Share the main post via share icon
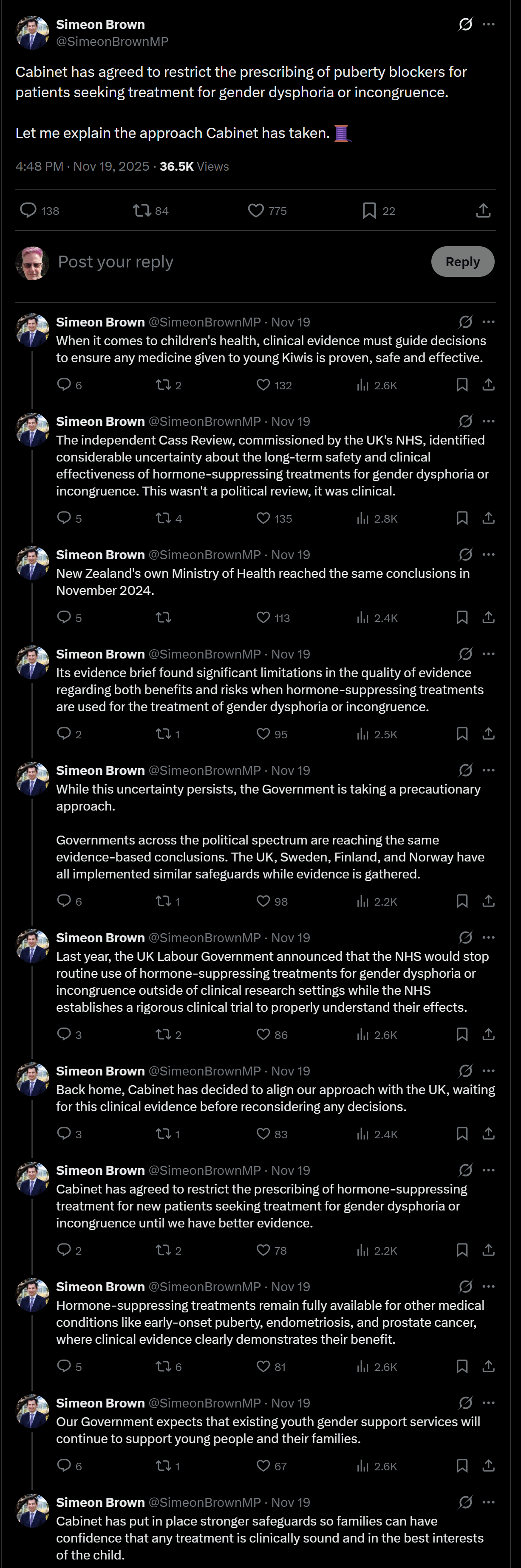This screenshot has height=1568, width=521. click(x=483, y=211)
